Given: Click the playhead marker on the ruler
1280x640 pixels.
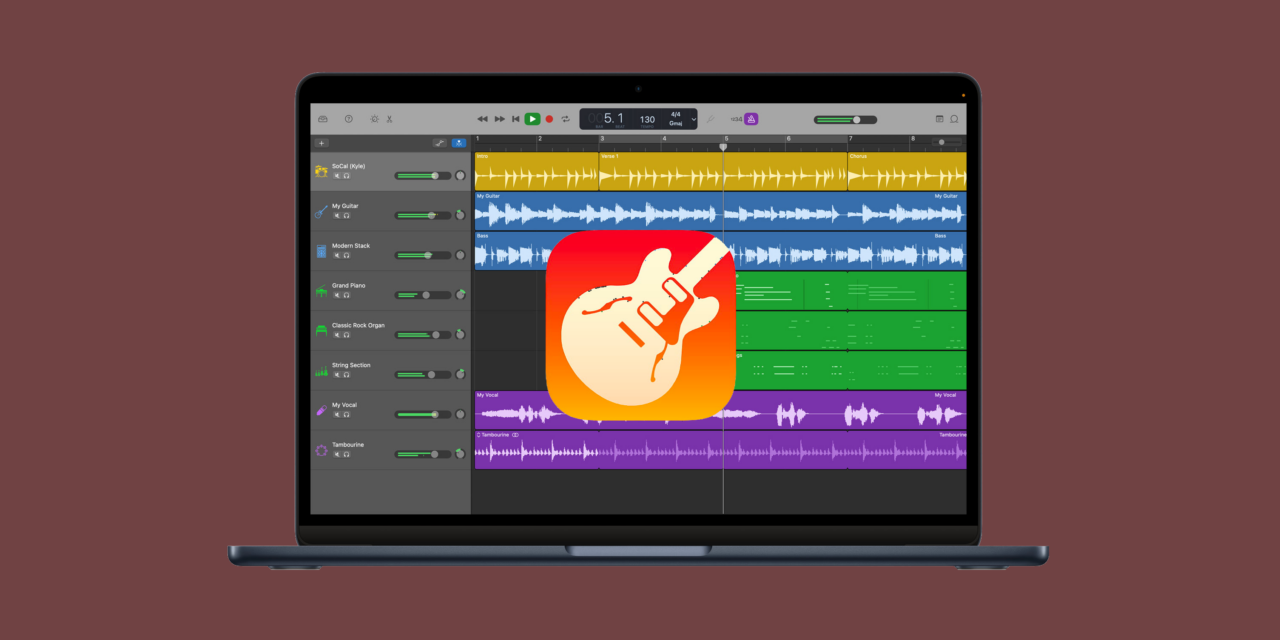Looking at the screenshot, I should (723, 146).
